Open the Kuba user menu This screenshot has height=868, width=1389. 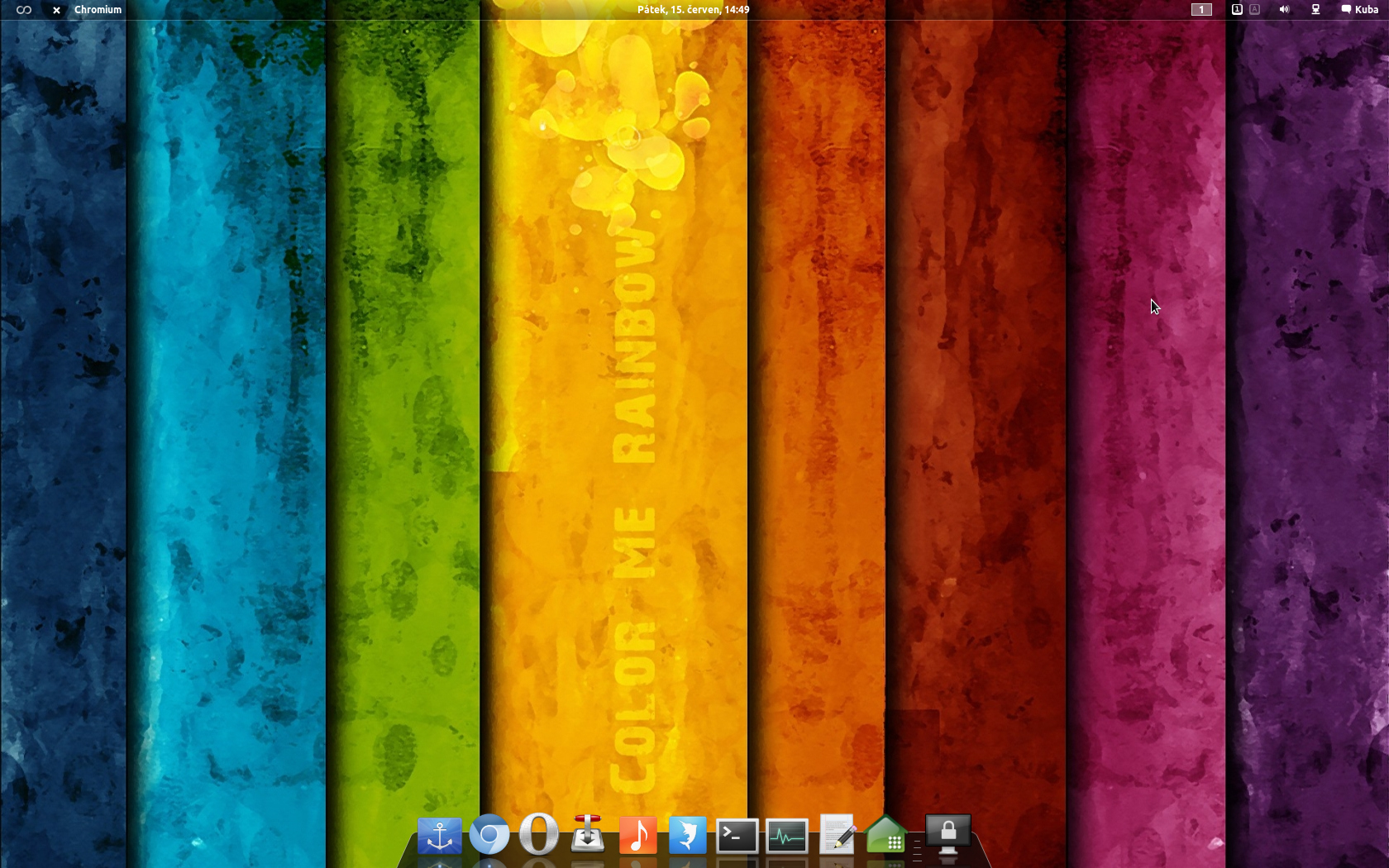(x=1359, y=10)
